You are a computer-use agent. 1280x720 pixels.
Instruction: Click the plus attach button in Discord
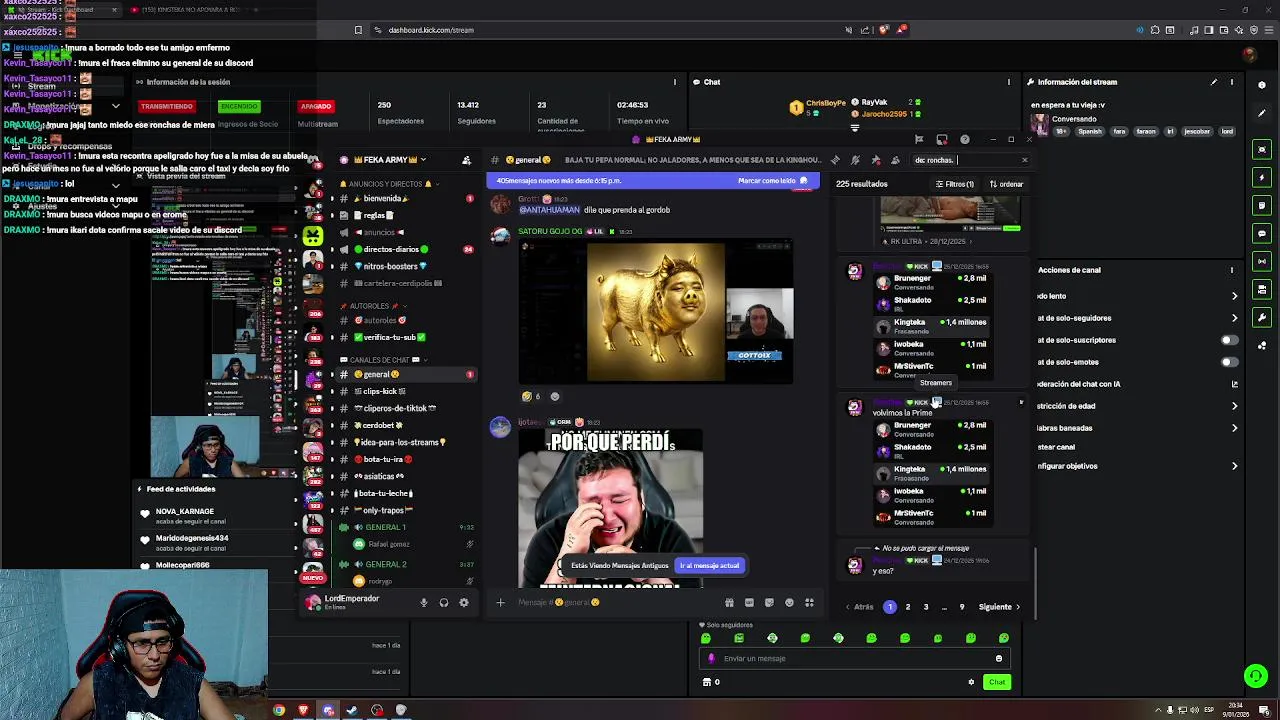501,602
